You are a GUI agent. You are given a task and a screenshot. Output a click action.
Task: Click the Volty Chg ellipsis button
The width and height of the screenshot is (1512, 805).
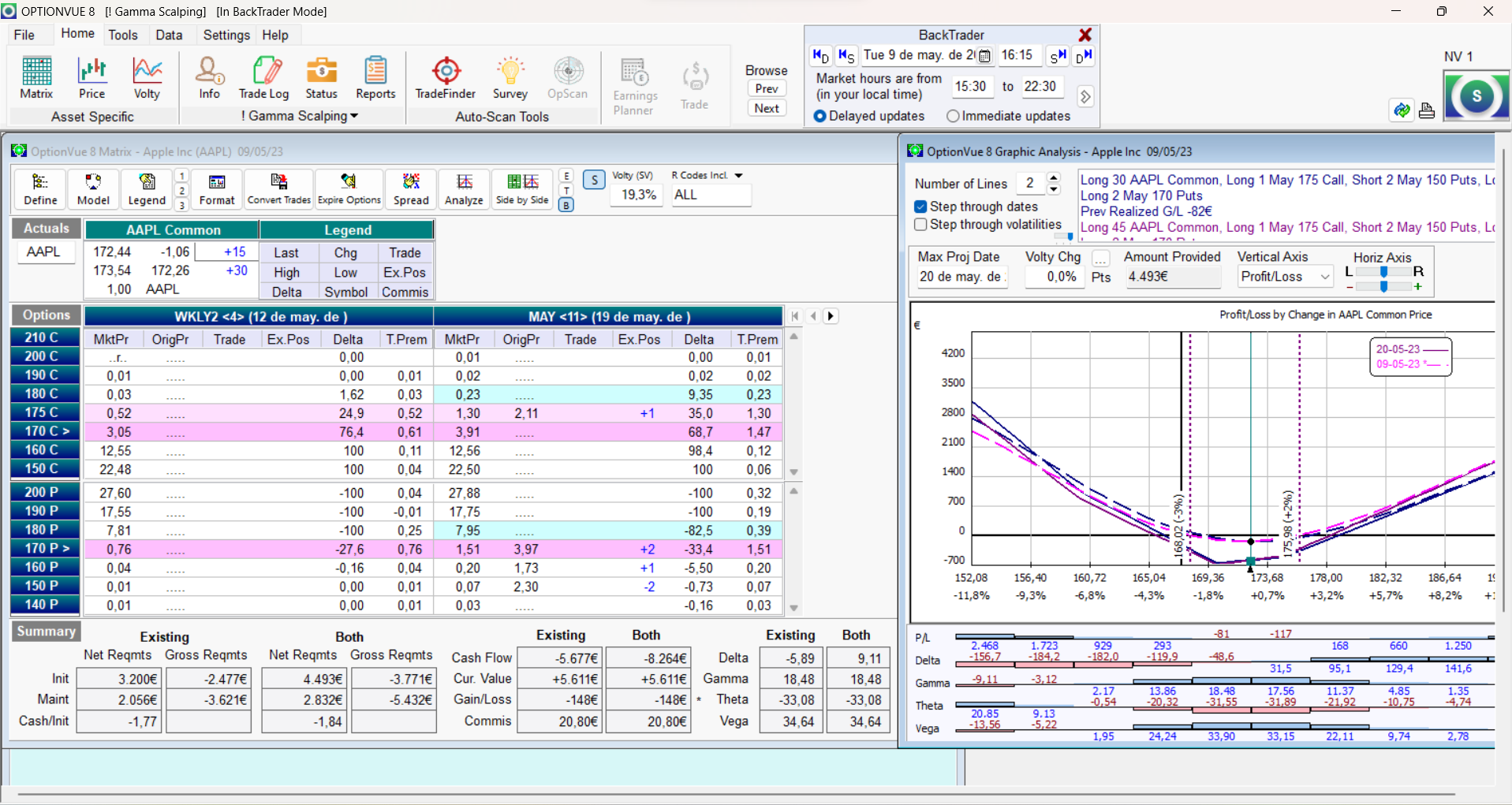tap(1101, 258)
